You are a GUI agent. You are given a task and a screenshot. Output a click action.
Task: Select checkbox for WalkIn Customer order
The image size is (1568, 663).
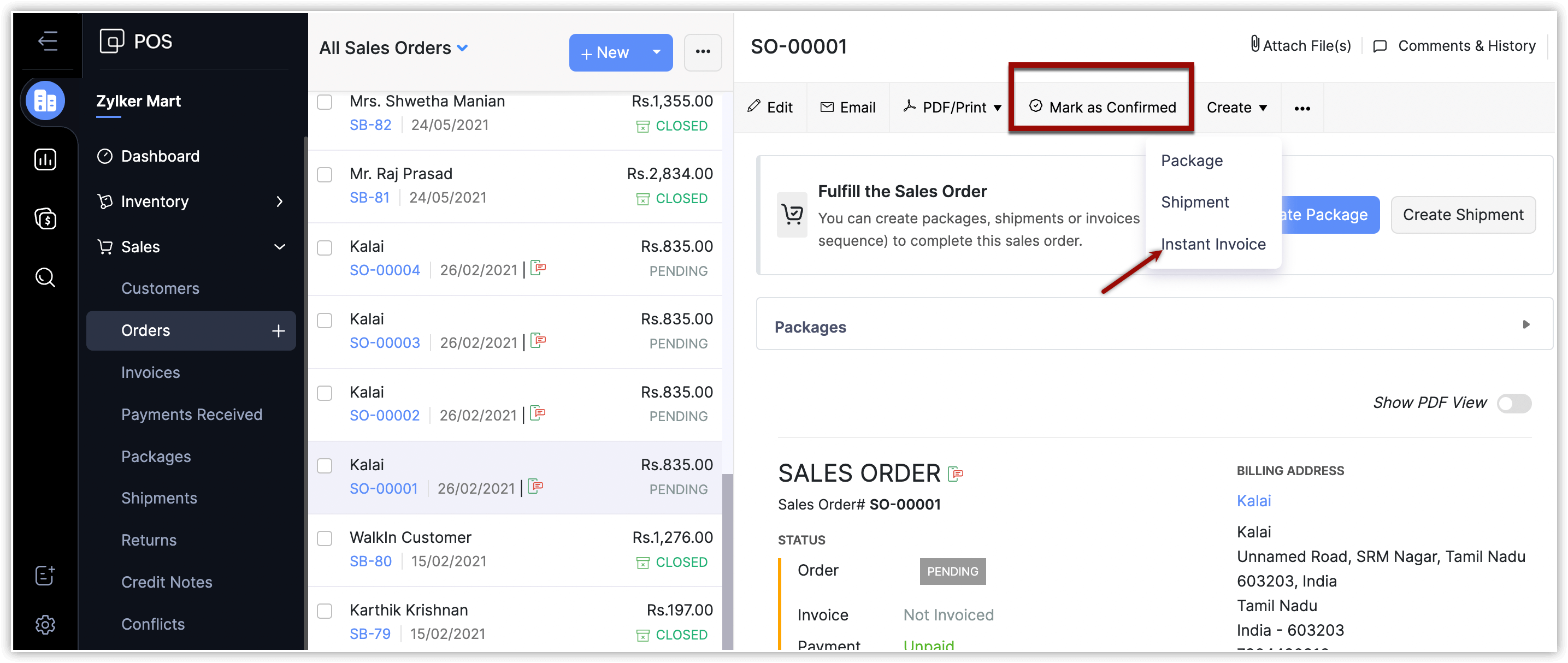click(x=325, y=538)
